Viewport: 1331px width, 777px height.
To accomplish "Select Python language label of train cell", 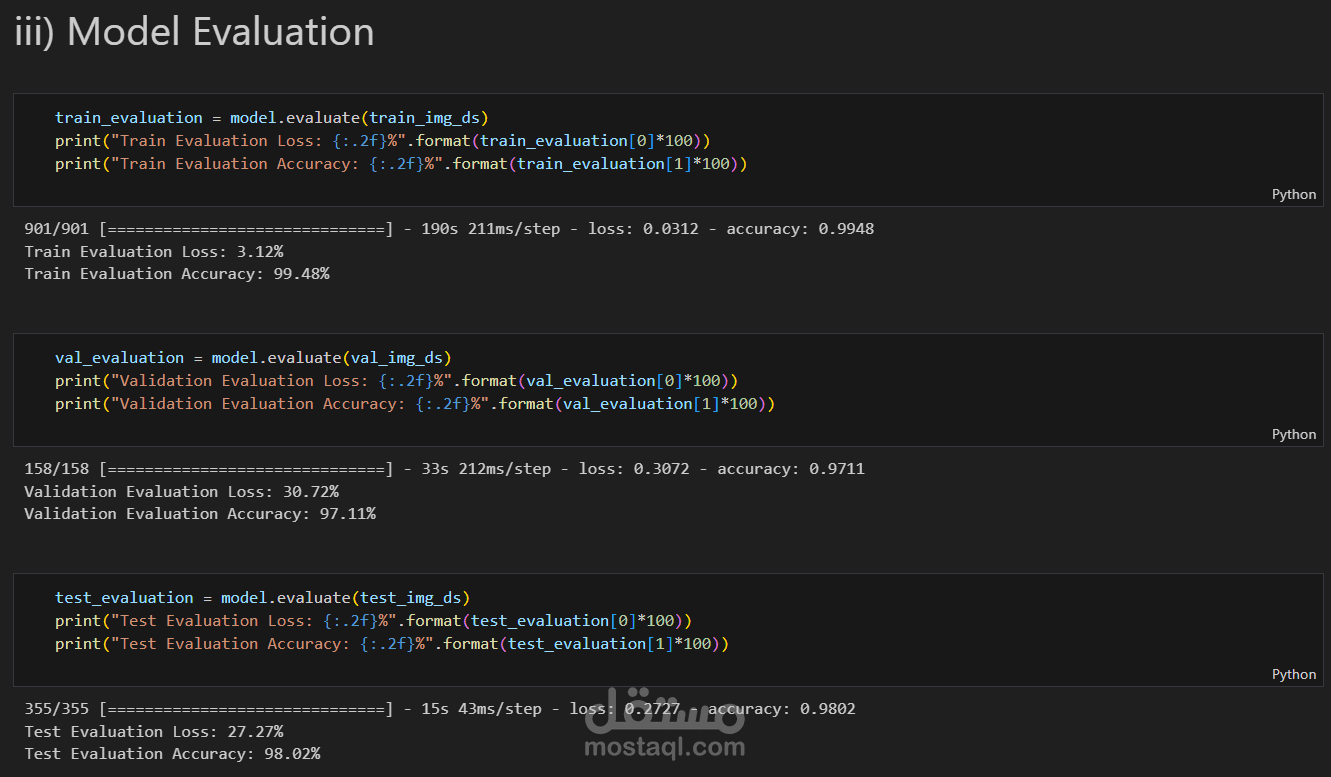I will tap(1294, 194).
